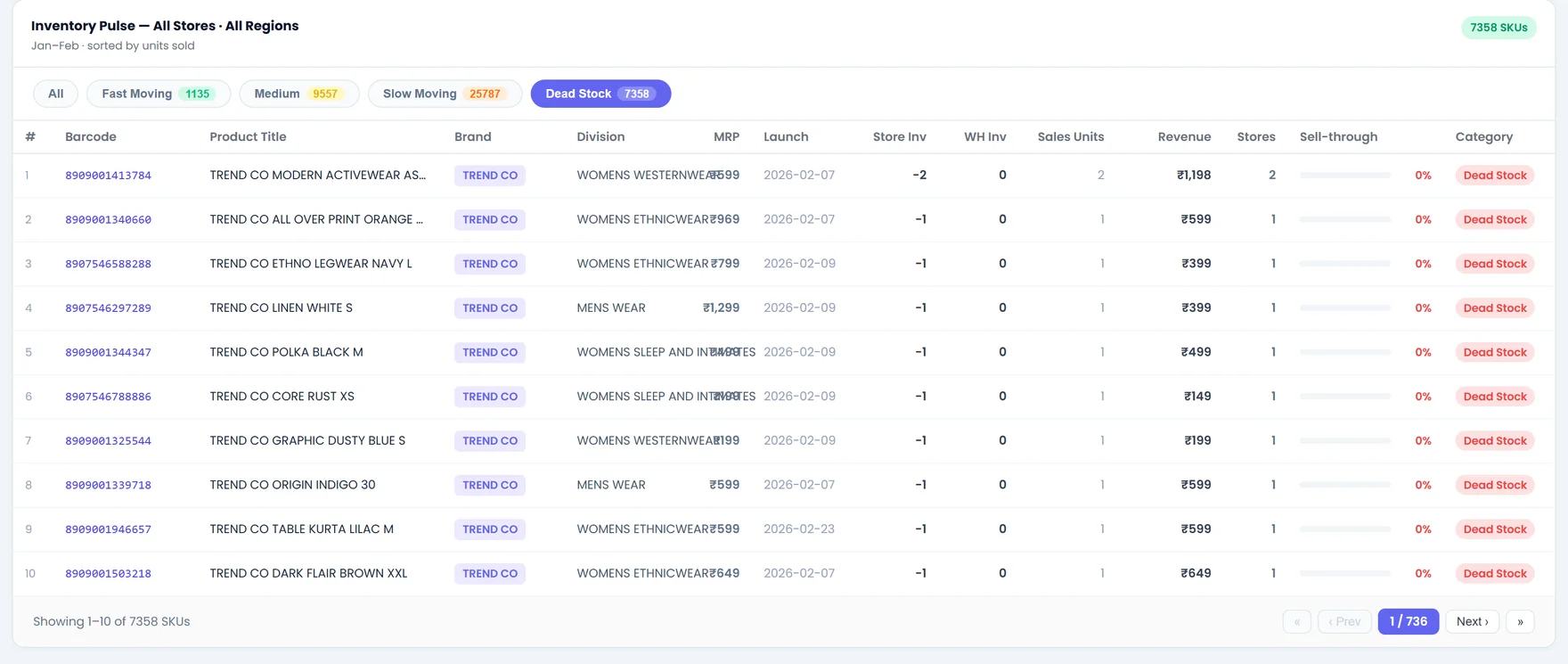Click the 7358 SKUs badge

point(1499,28)
